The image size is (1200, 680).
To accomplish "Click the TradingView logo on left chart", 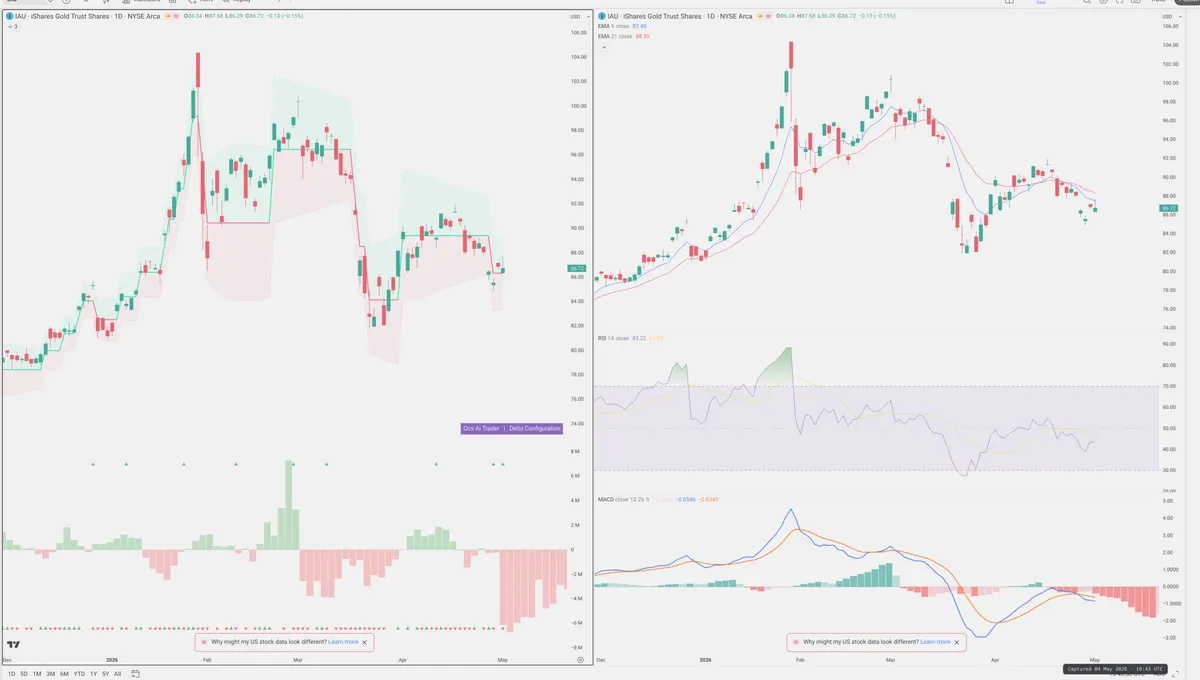I will pyautogui.click(x=14, y=645).
